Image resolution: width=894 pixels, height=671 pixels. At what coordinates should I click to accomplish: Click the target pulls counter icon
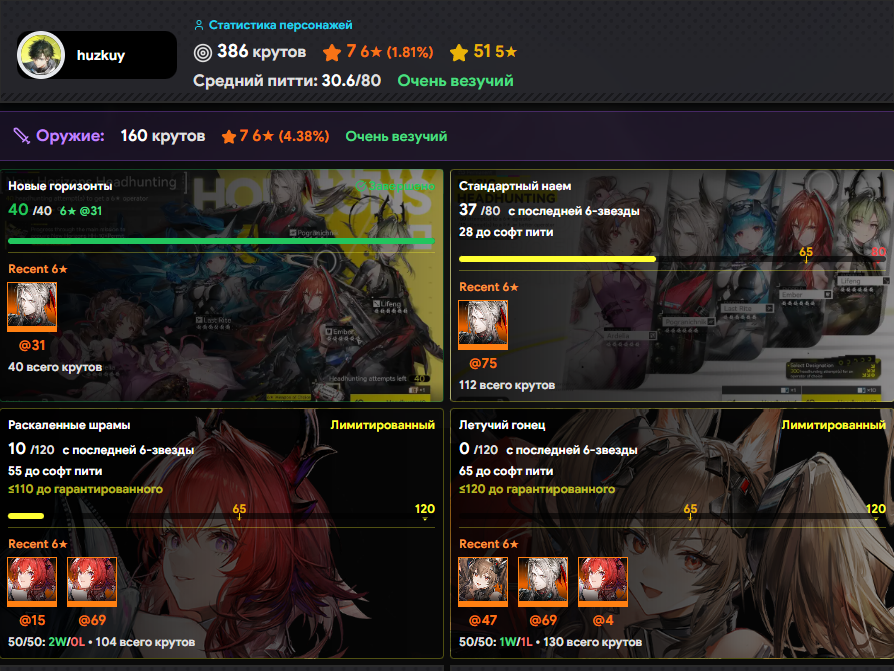pyautogui.click(x=203, y=52)
